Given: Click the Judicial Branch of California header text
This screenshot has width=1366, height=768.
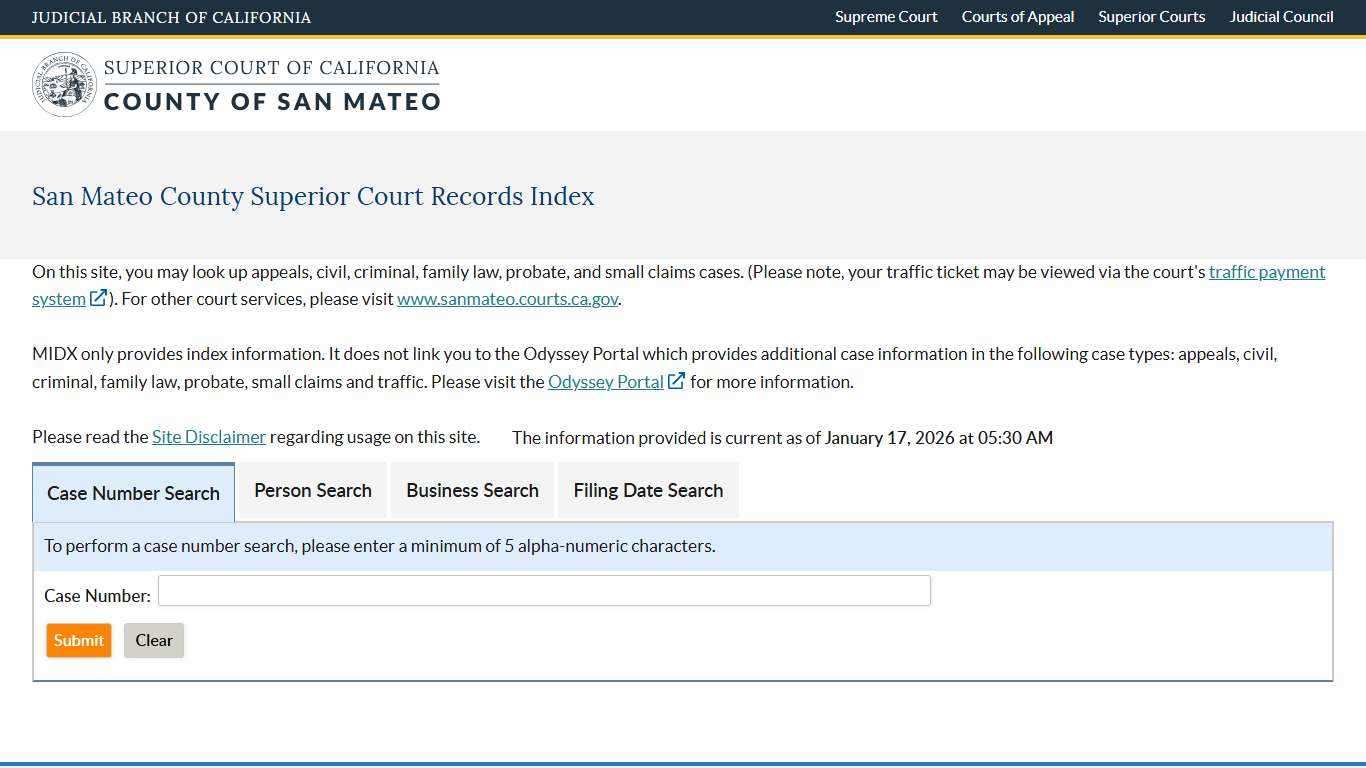Looking at the screenshot, I should (x=171, y=17).
